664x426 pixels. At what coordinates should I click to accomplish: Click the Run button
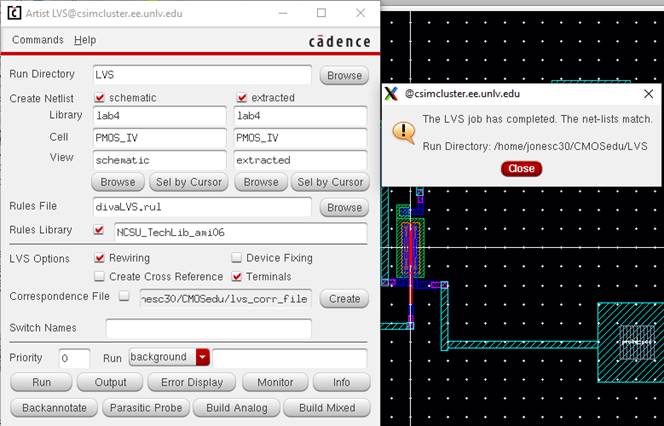point(41,382)
